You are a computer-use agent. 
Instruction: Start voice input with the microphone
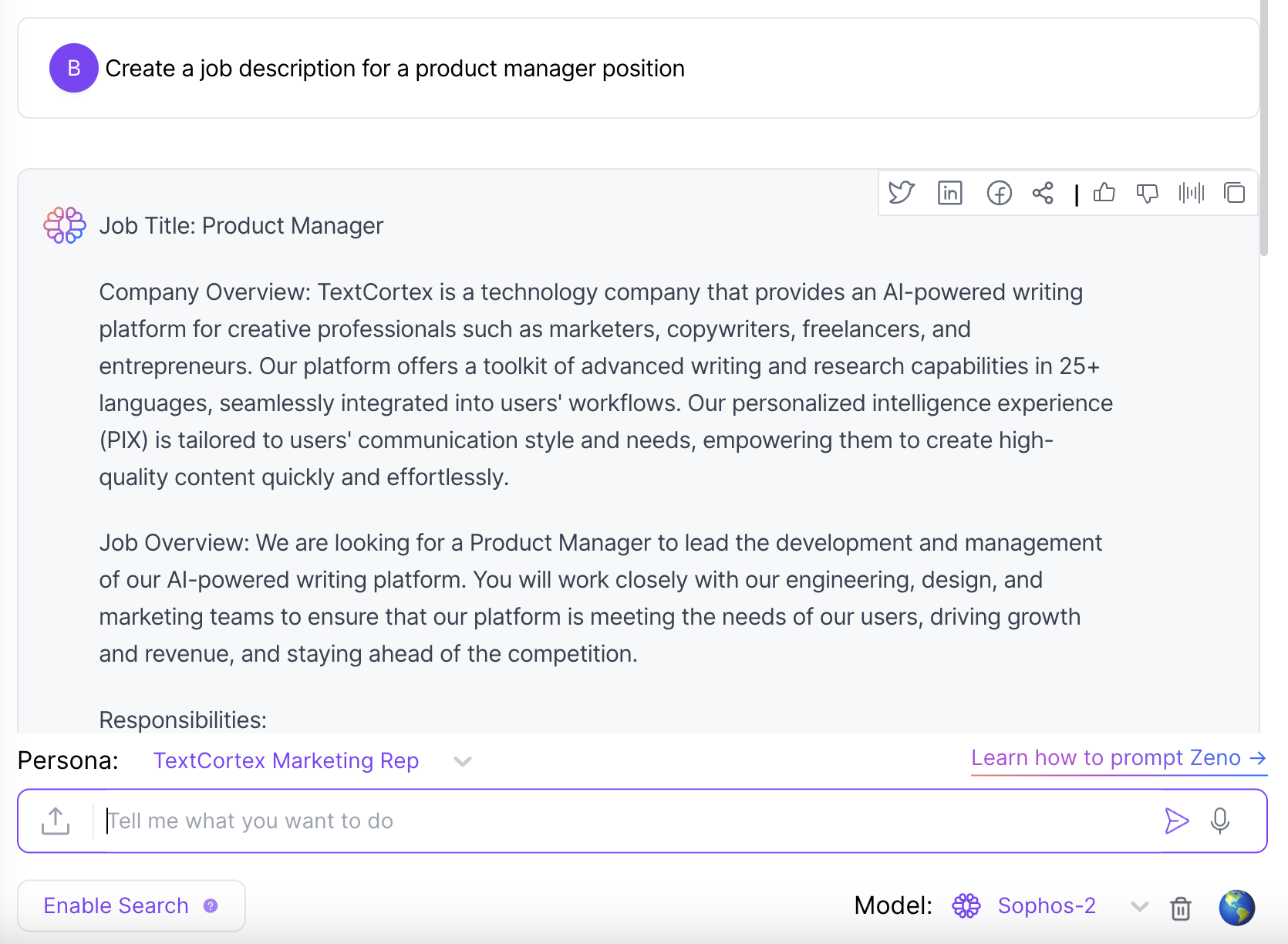tap(1220, 821)
